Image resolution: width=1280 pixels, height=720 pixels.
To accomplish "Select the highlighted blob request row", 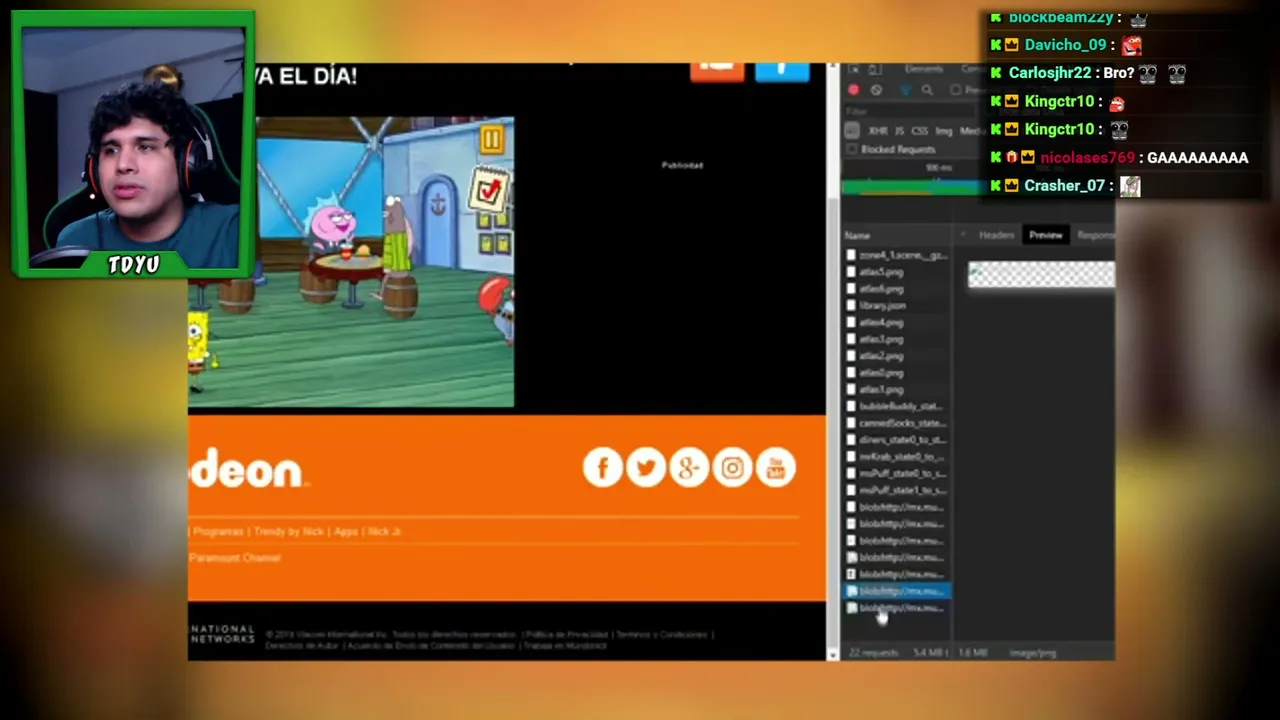I will [896, 591].
